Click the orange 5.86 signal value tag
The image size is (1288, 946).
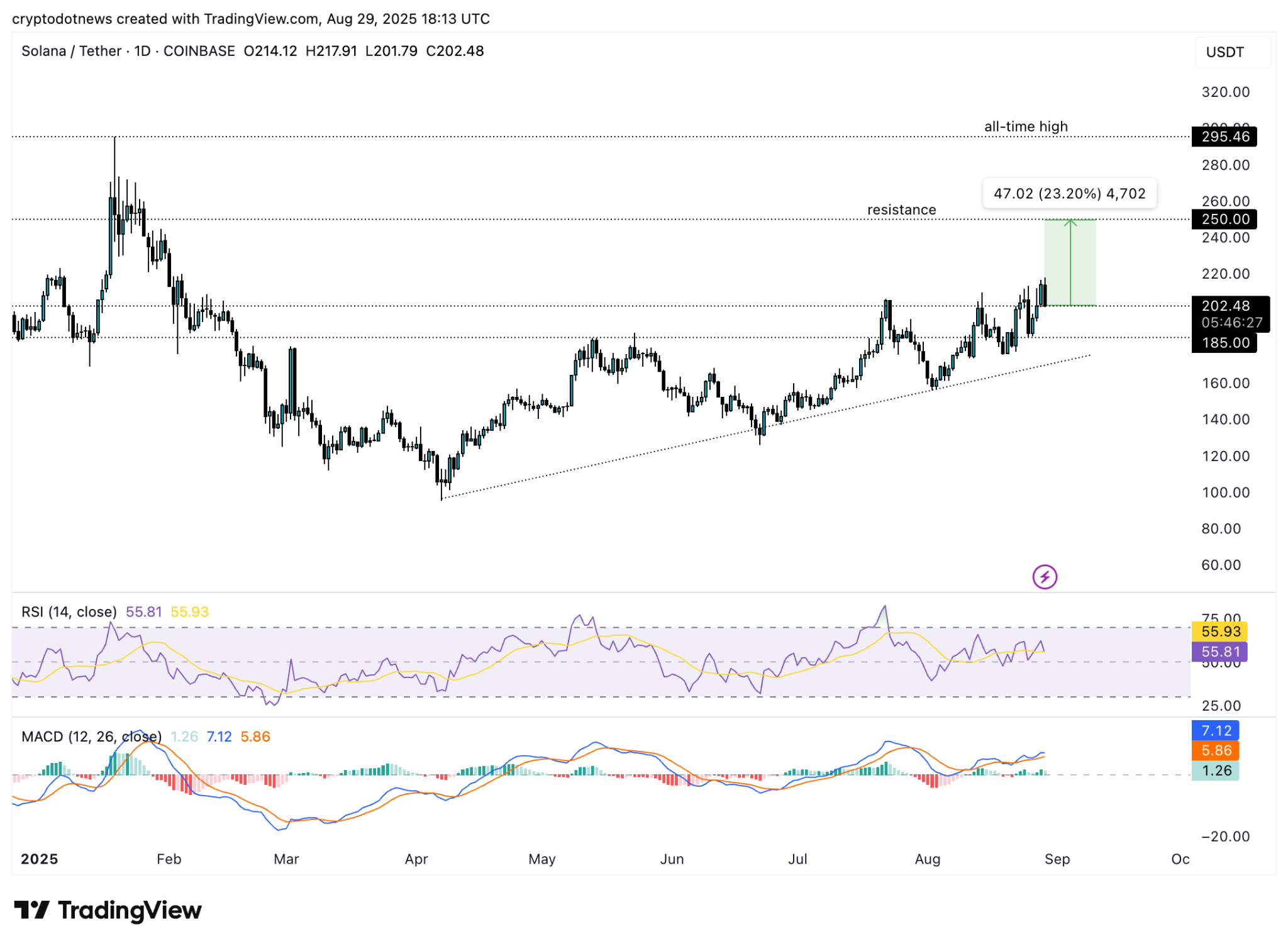pyautogui.click(x=1215, y=750)
